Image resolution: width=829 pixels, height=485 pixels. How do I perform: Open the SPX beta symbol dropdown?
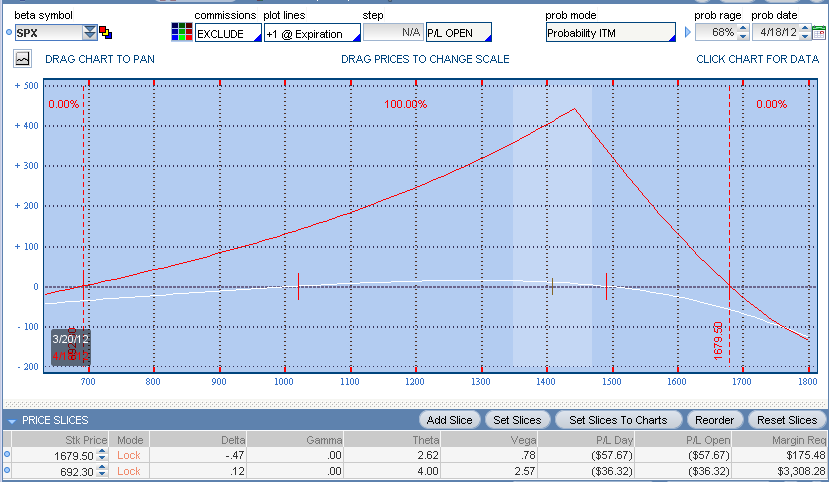[90, 32]
